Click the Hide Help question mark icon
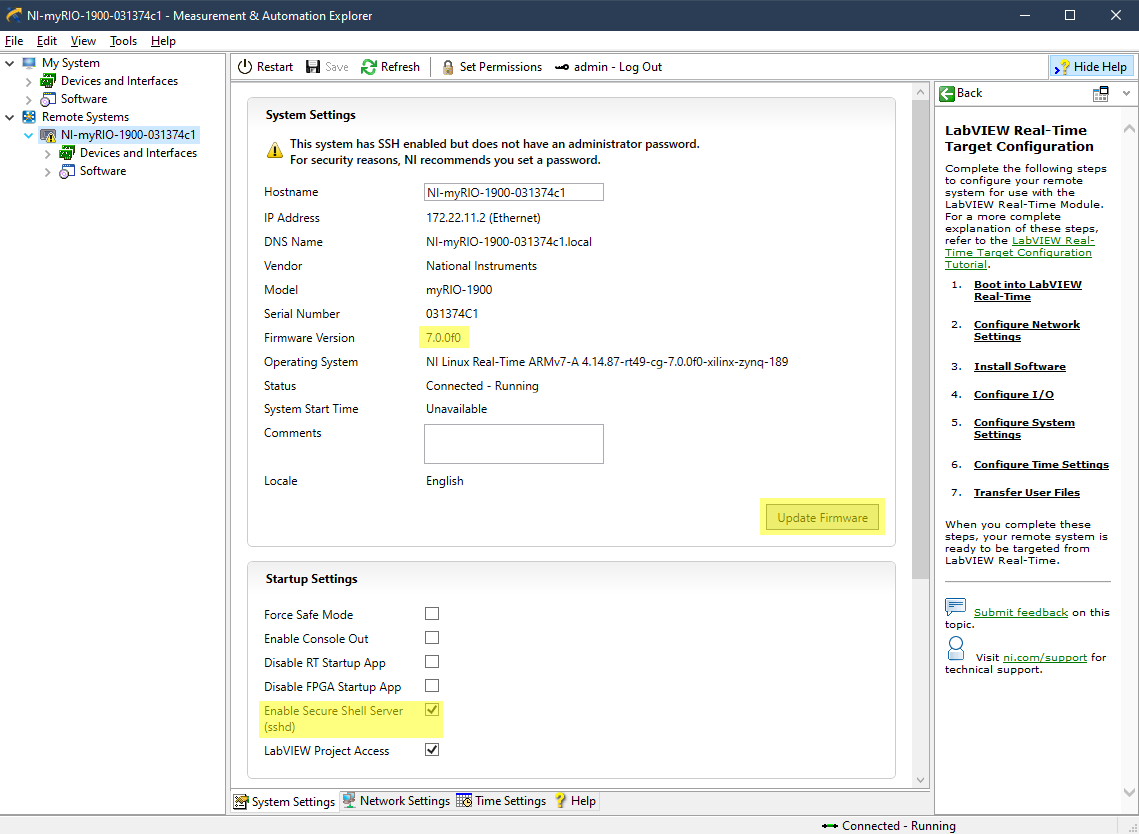 tap(1062, 67)
